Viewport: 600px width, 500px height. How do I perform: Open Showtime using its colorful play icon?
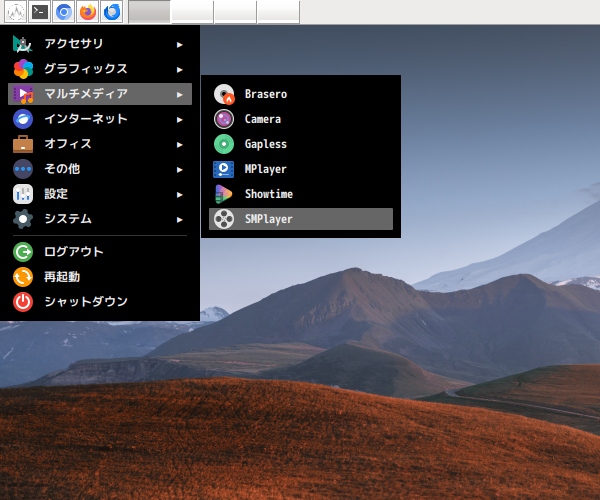point(224,194)
